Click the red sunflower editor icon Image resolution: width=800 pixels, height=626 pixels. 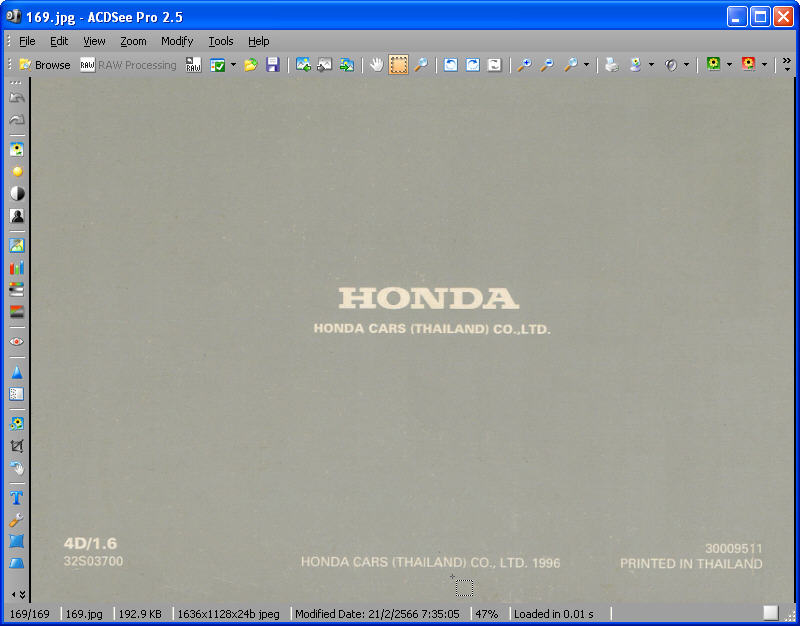point(748,64)
